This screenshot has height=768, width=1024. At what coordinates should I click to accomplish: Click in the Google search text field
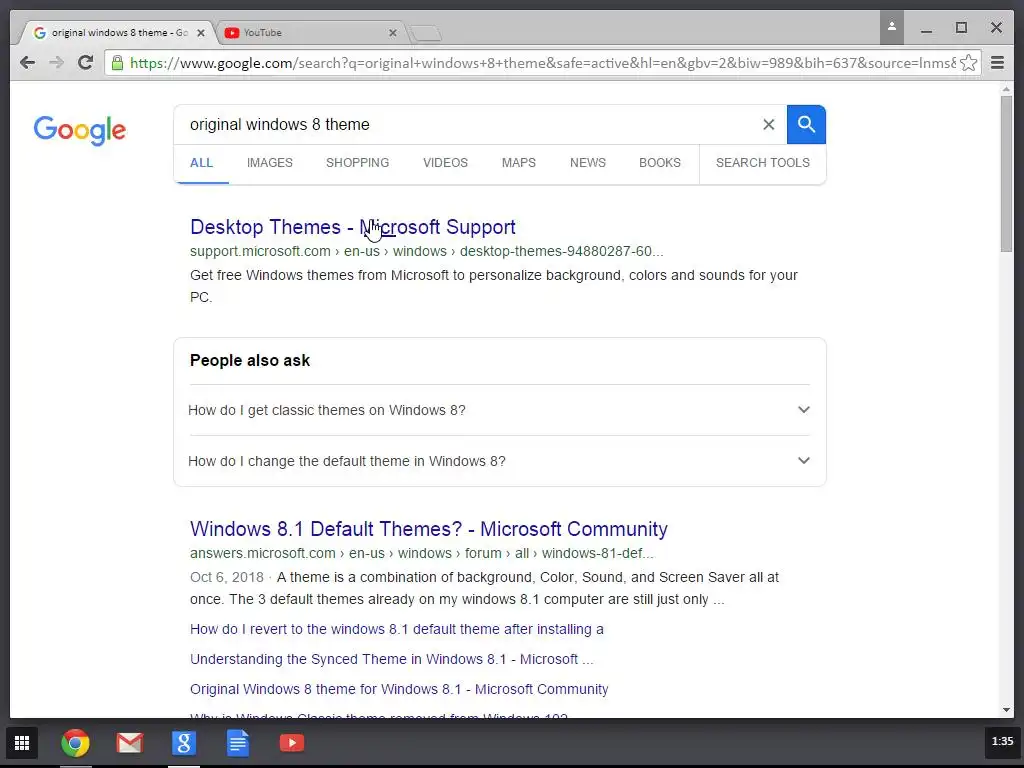pos(467,124)
